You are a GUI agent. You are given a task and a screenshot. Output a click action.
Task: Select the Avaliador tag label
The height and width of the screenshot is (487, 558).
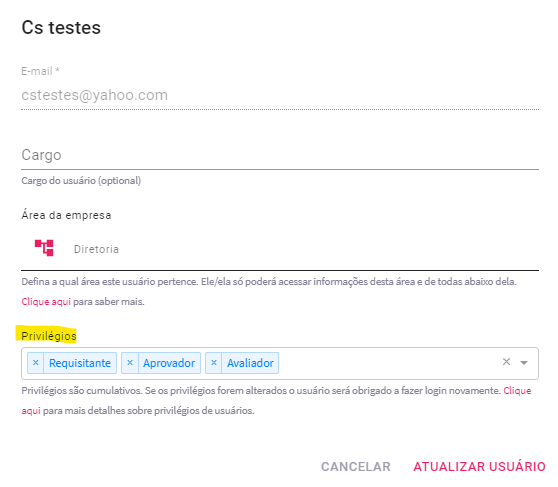coord(250,363)
